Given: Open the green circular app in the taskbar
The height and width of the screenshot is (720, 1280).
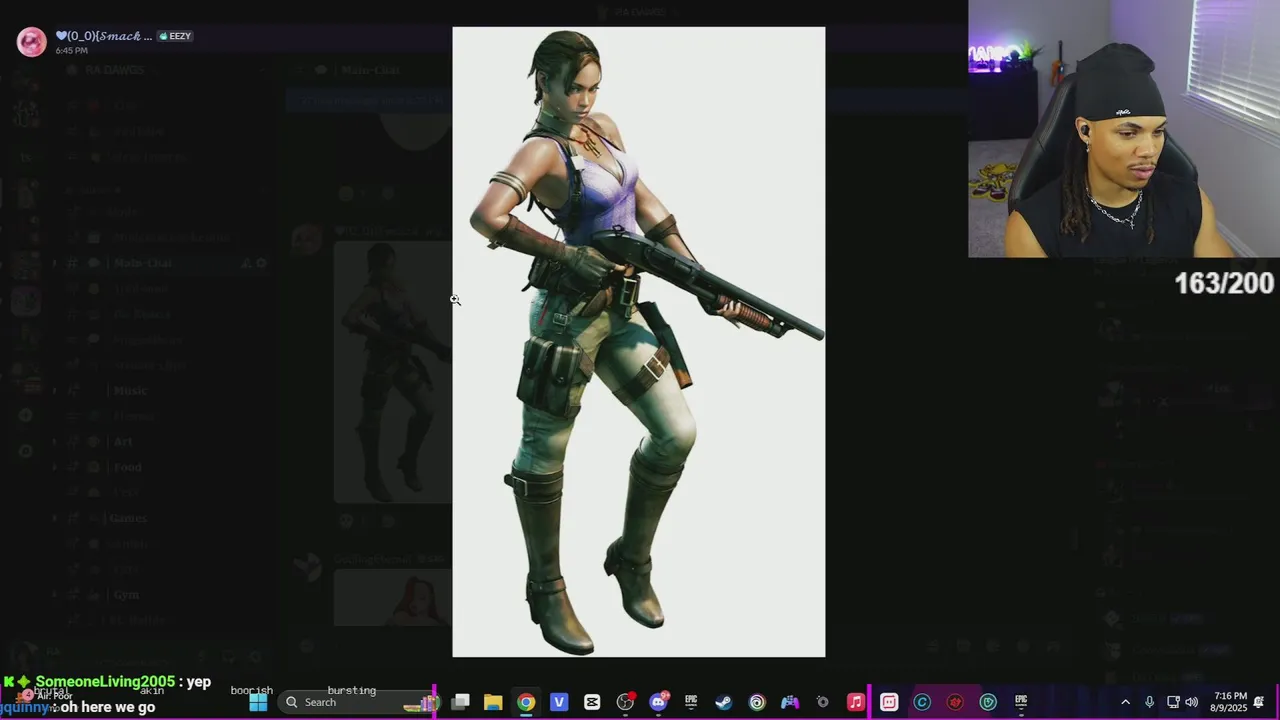Looking at the screenshot, I should click(988, 702).
